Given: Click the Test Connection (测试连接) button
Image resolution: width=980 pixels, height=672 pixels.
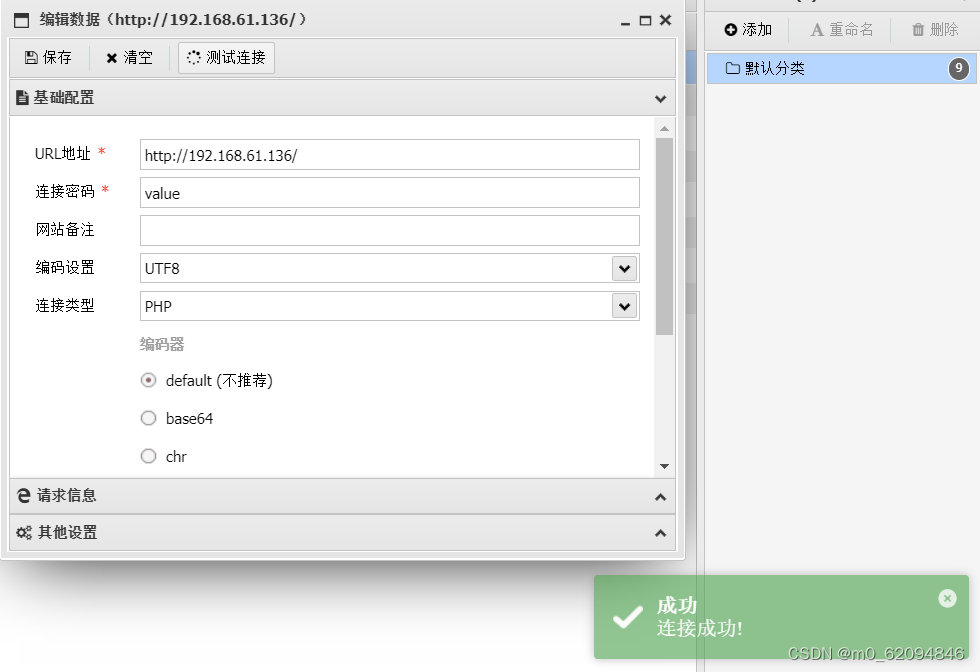Looking at the screenshot, I should click(226, 58).
